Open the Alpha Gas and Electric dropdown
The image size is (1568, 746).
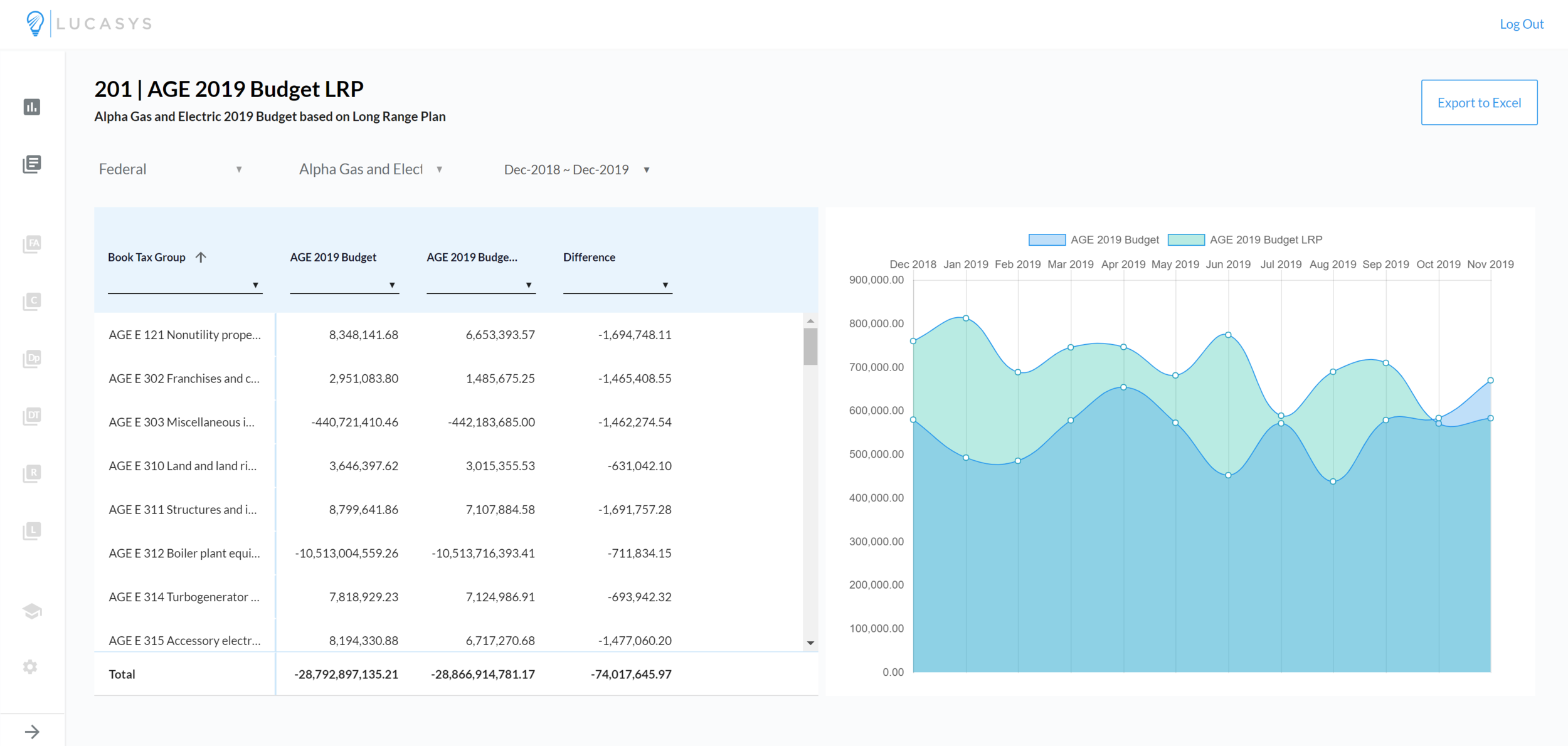pos(371,169)
